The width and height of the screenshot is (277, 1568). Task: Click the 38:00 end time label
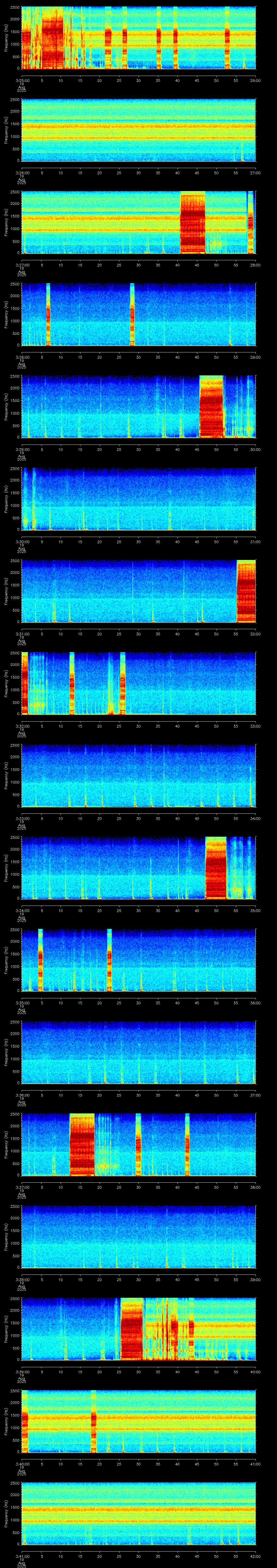click(x=255, y=1187)
